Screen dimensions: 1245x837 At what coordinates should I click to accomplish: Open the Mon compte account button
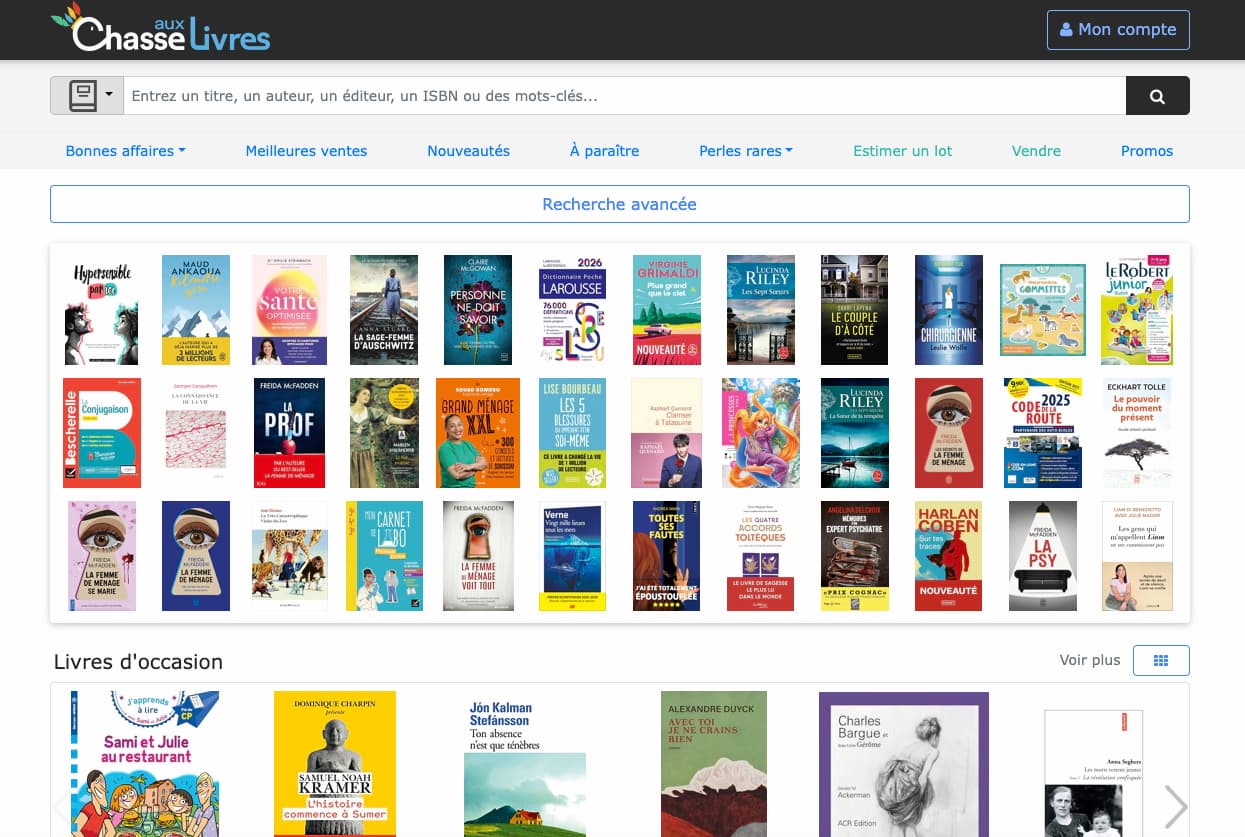(1118, 30)
